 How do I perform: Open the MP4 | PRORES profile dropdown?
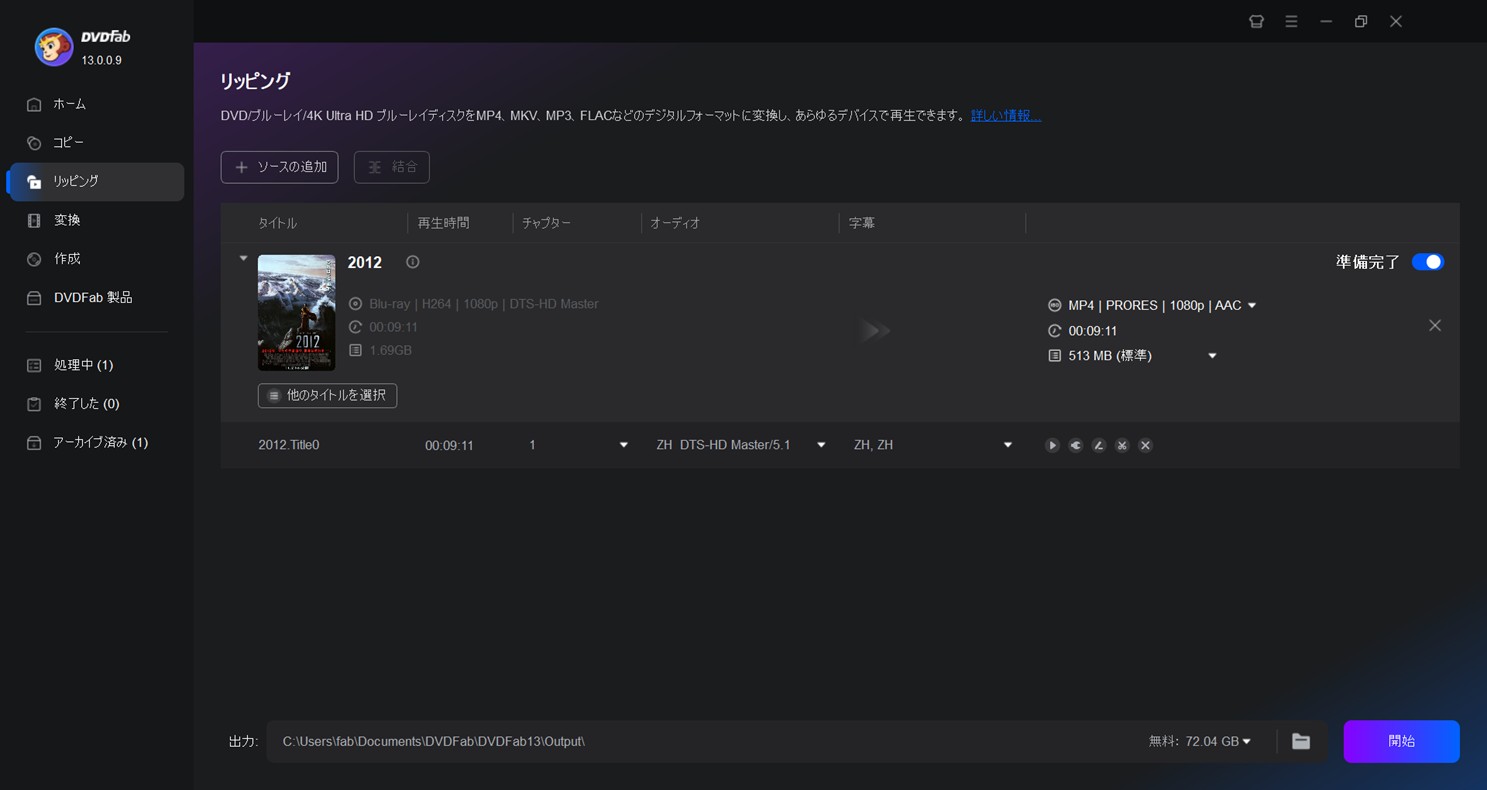point(1252,306)
